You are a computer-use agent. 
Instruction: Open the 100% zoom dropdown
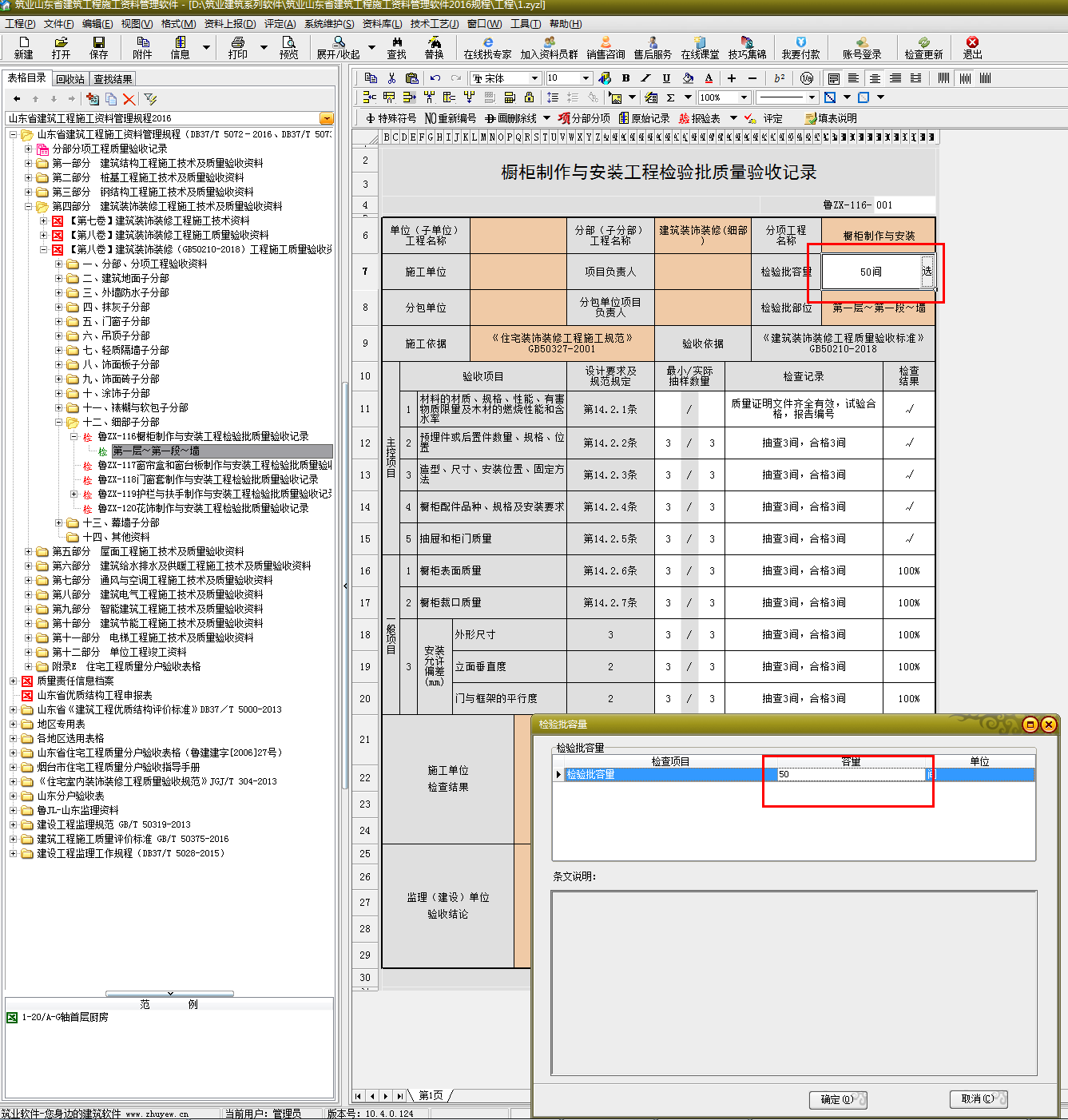(x=744, y=97)
